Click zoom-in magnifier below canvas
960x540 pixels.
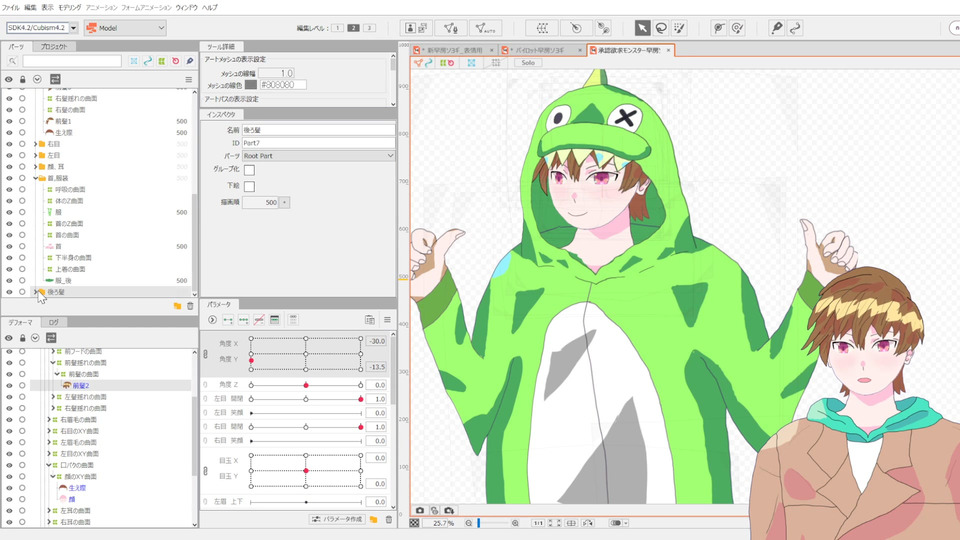(515, 523)
